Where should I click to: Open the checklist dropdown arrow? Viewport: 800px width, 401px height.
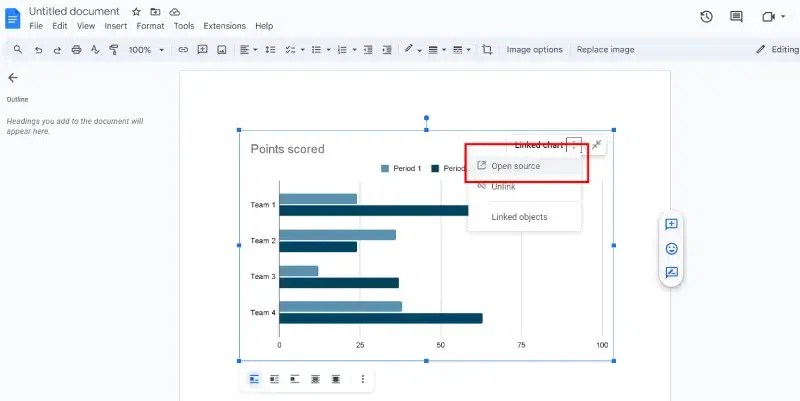pos(303,49)
